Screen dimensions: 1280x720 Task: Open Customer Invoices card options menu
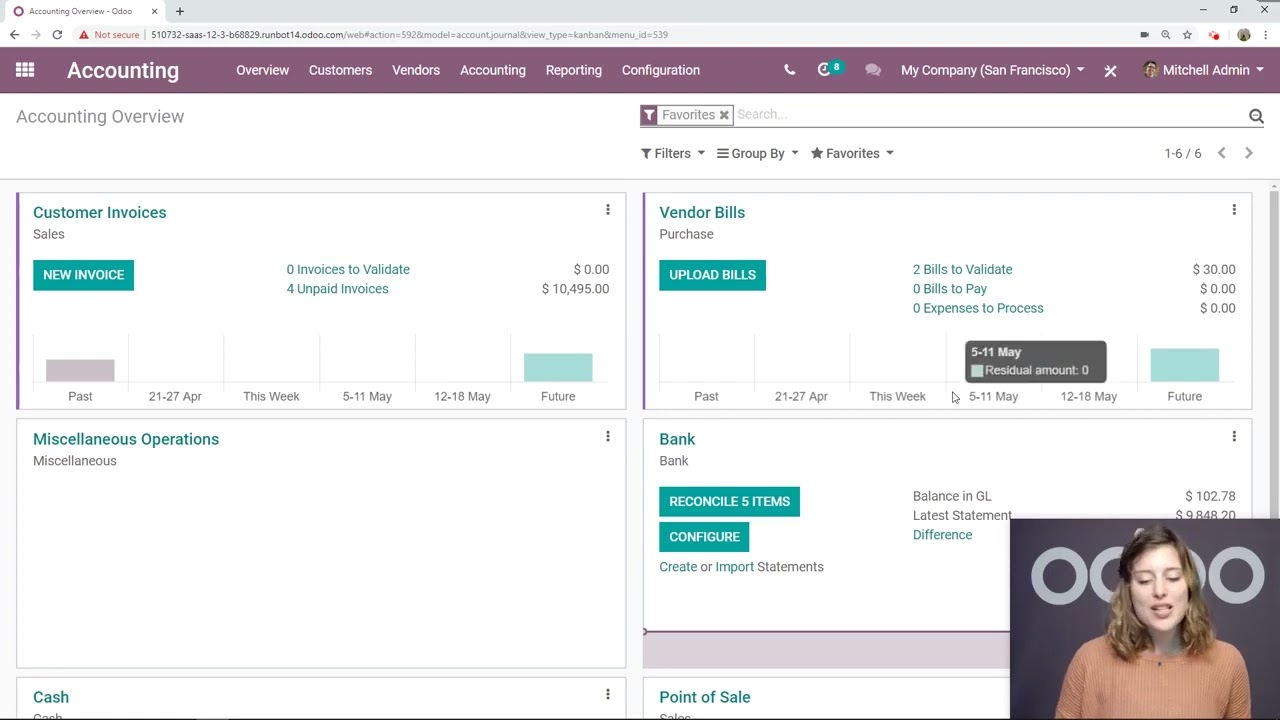607,210
